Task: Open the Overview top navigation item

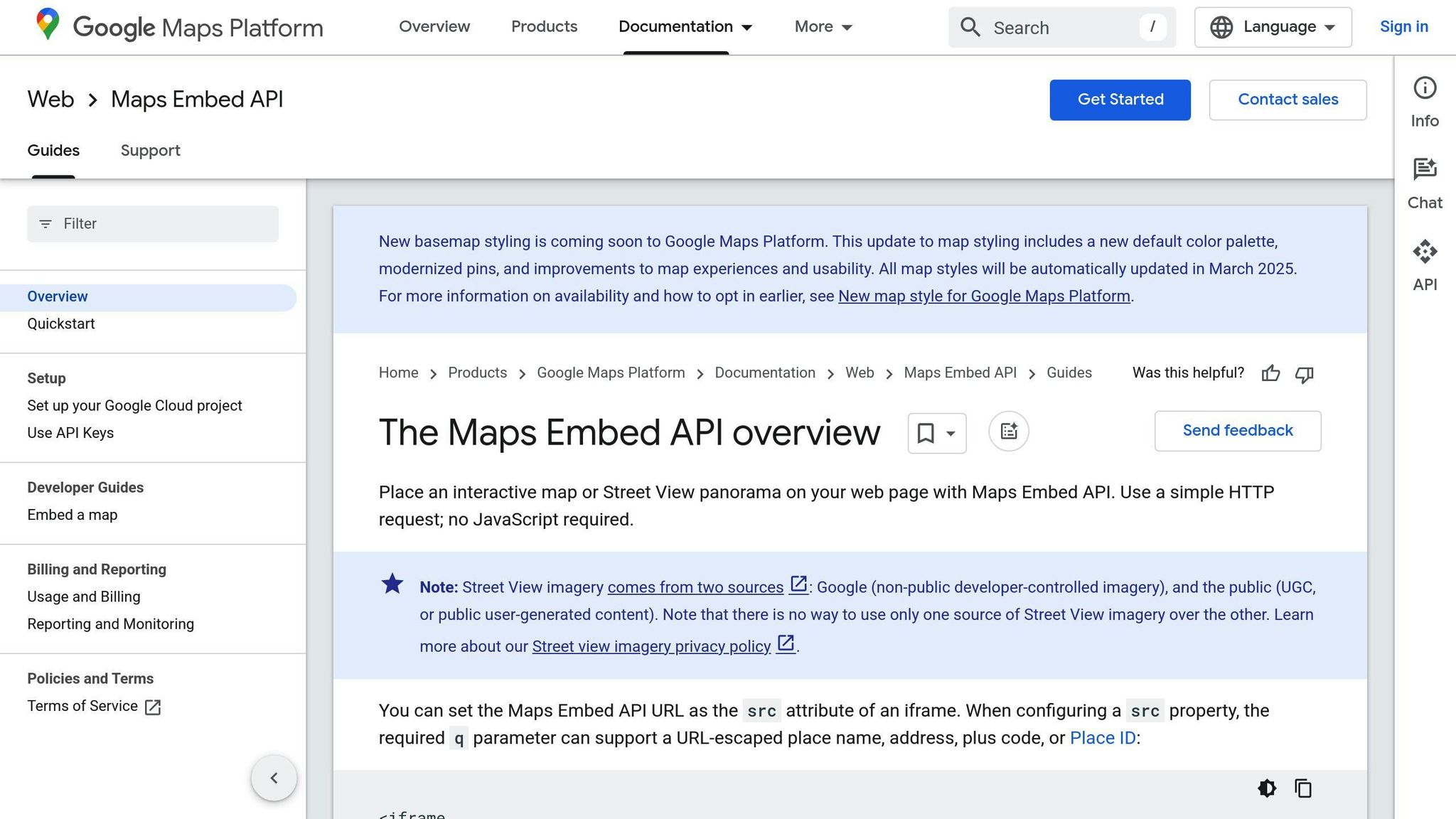Action: click(x=434, y=27)
